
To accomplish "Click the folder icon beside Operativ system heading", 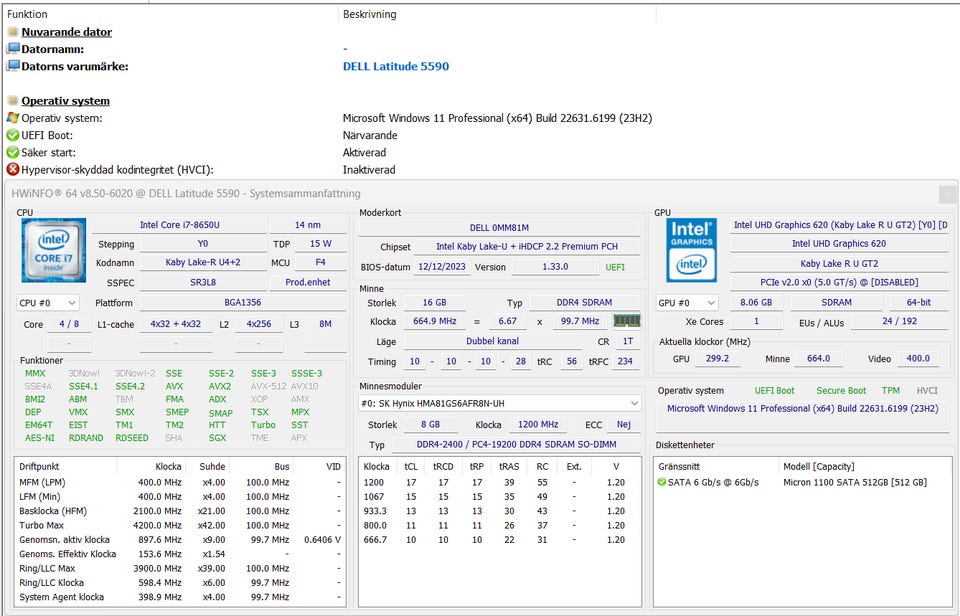I will (13, 100).
